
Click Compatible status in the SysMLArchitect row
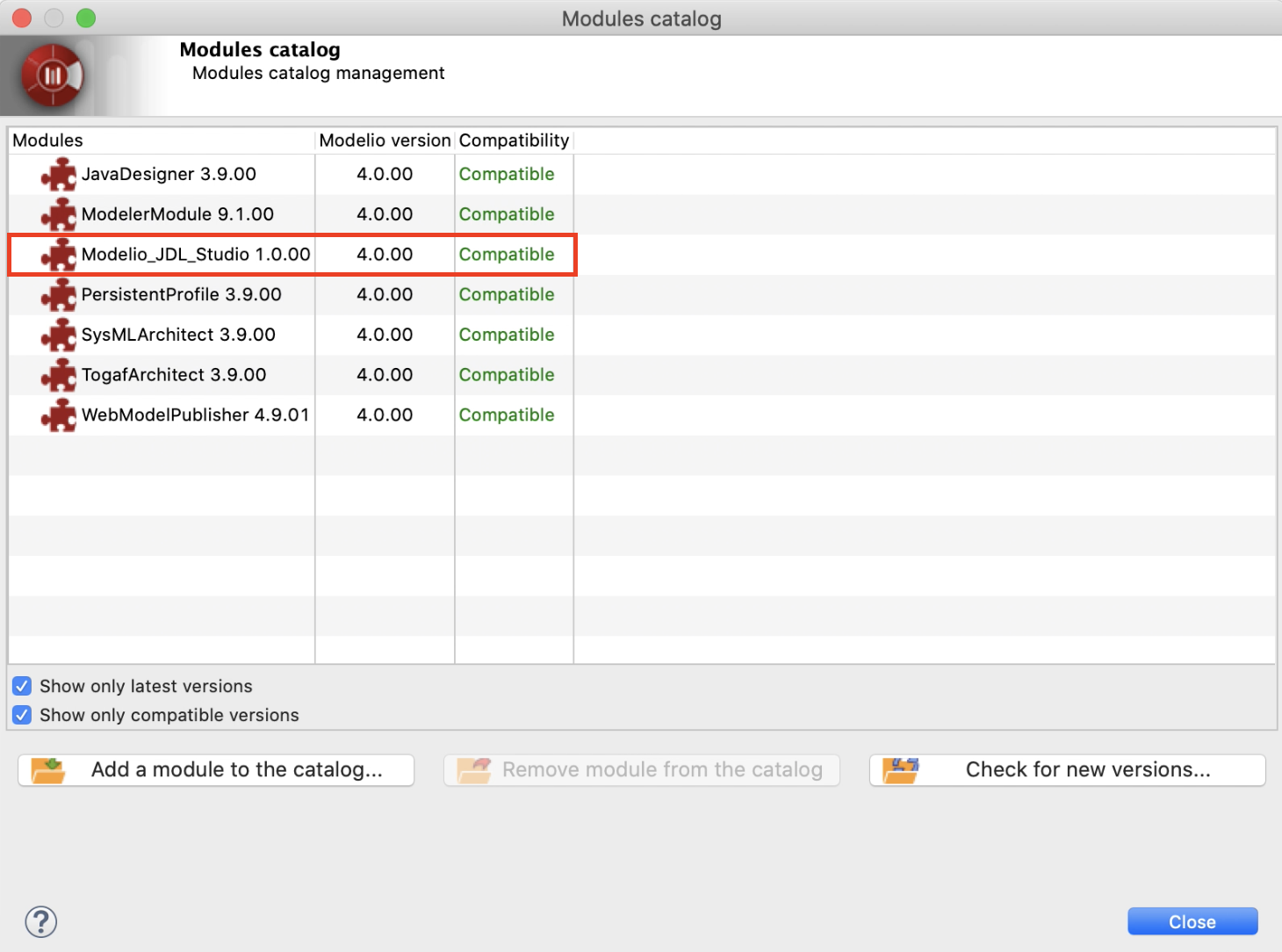(x=507, y=335)
